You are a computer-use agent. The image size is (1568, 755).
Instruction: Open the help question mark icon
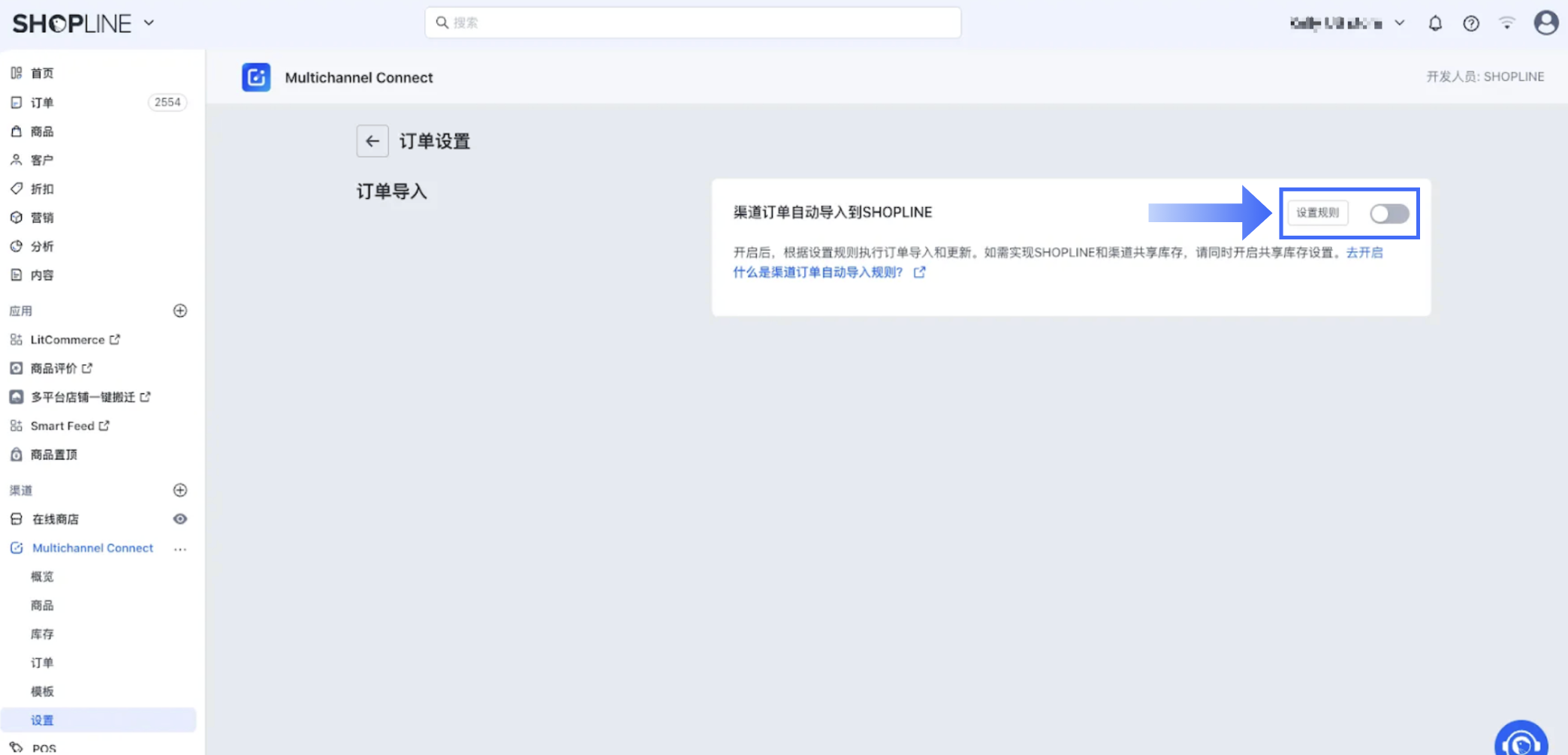click(1471, 23)
